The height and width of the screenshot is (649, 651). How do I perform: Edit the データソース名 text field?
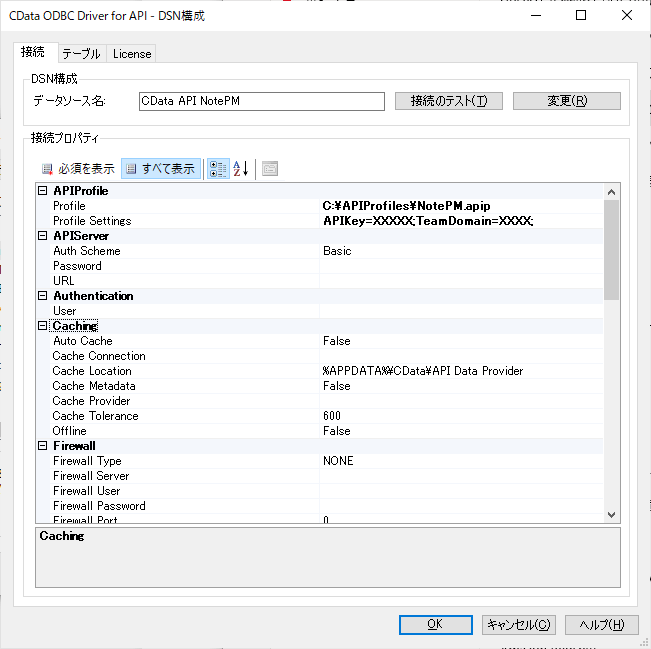(x=262, y=101)
